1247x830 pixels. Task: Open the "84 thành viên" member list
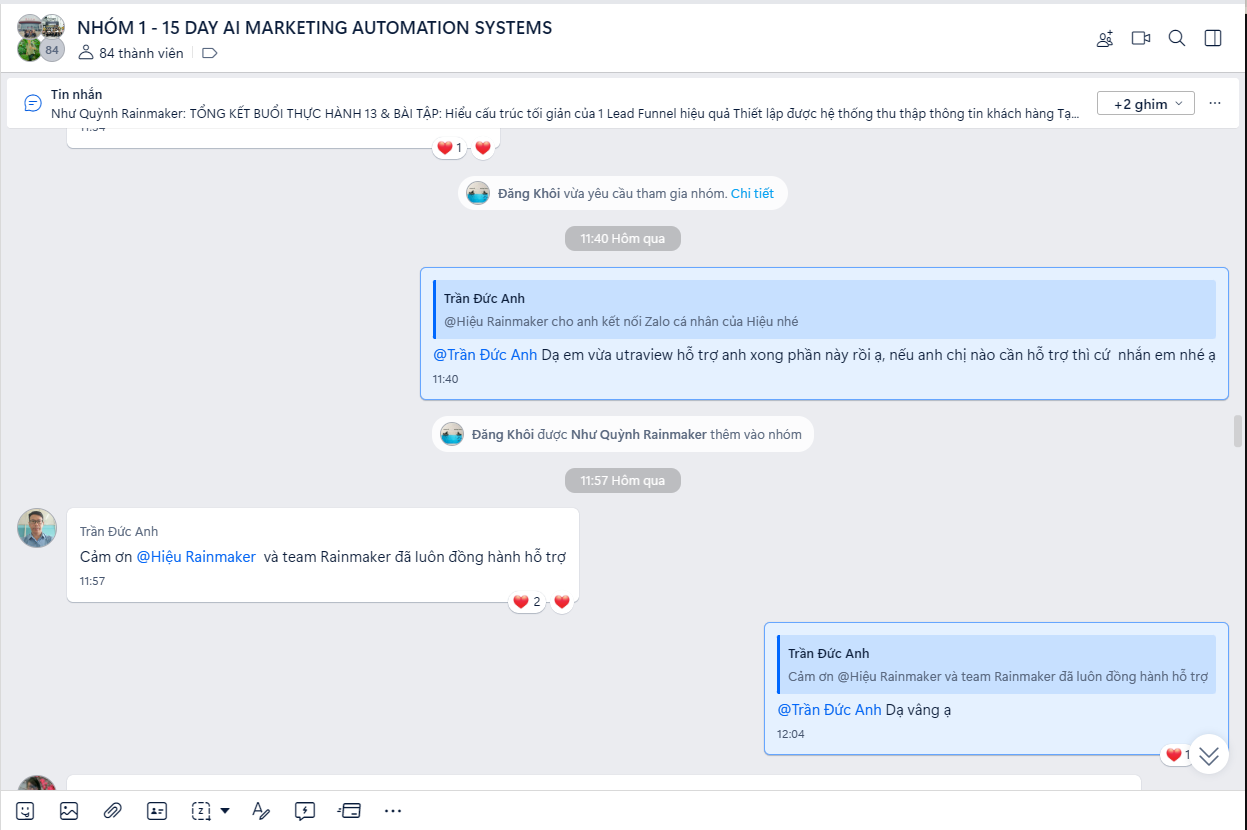(x=131, y=53)
